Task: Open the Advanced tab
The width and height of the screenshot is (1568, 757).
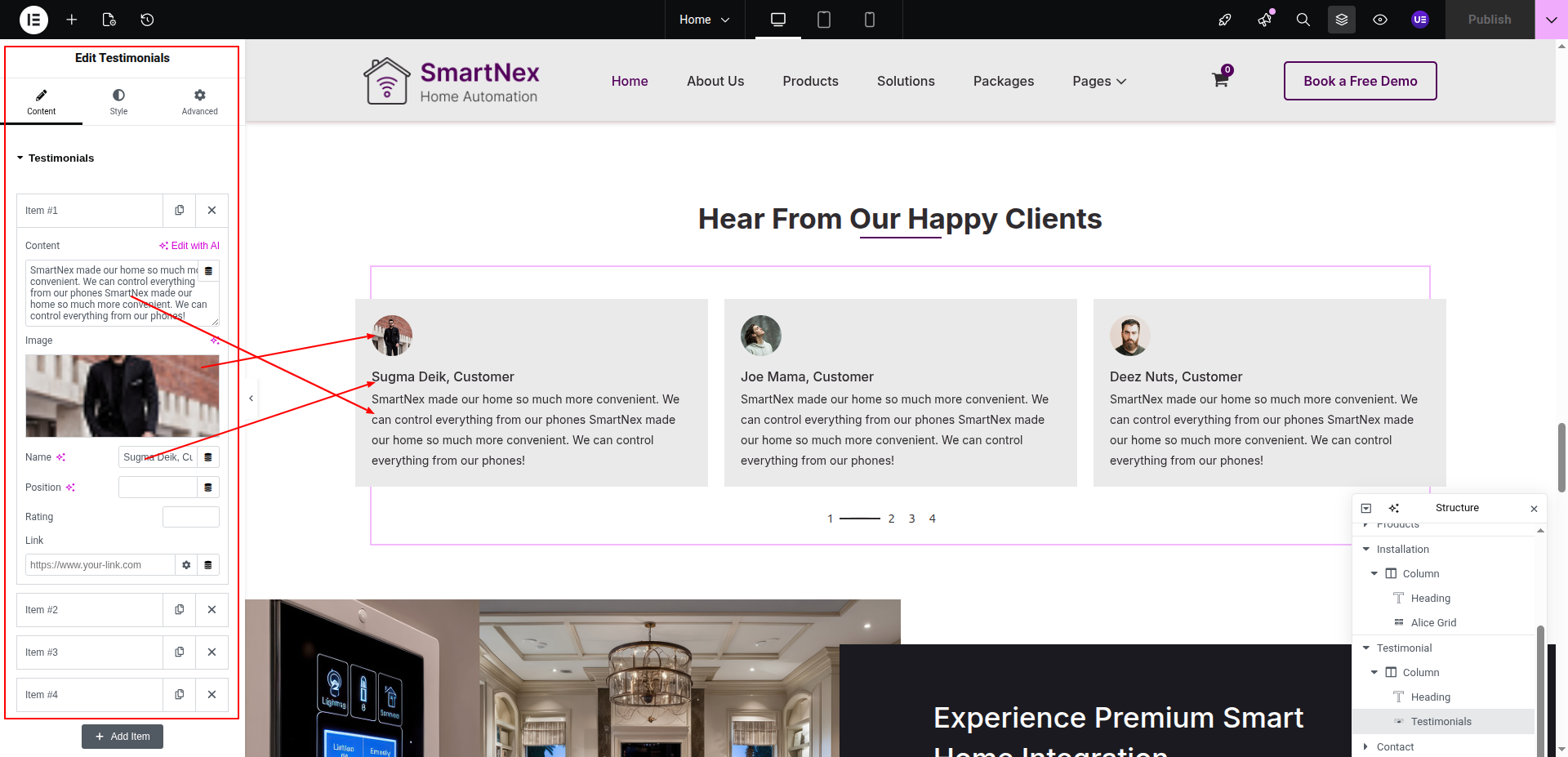Action: pos(199,101)
